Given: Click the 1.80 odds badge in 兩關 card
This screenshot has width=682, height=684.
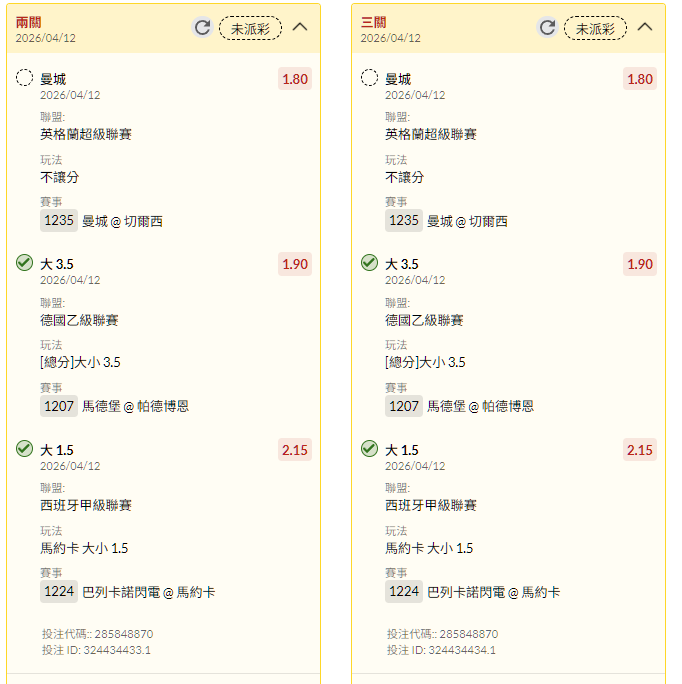Looking at the screenshot, I should [295, 79].
